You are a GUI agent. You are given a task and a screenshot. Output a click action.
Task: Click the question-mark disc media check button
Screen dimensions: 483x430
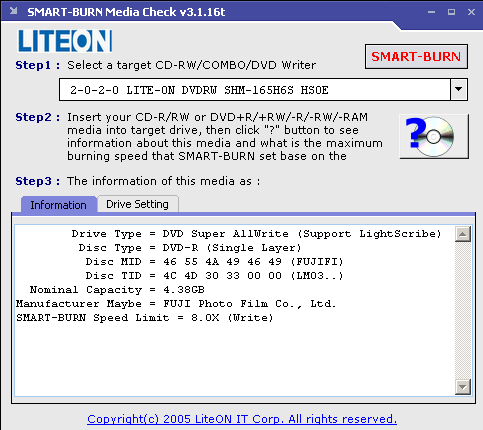coord(434,136)
